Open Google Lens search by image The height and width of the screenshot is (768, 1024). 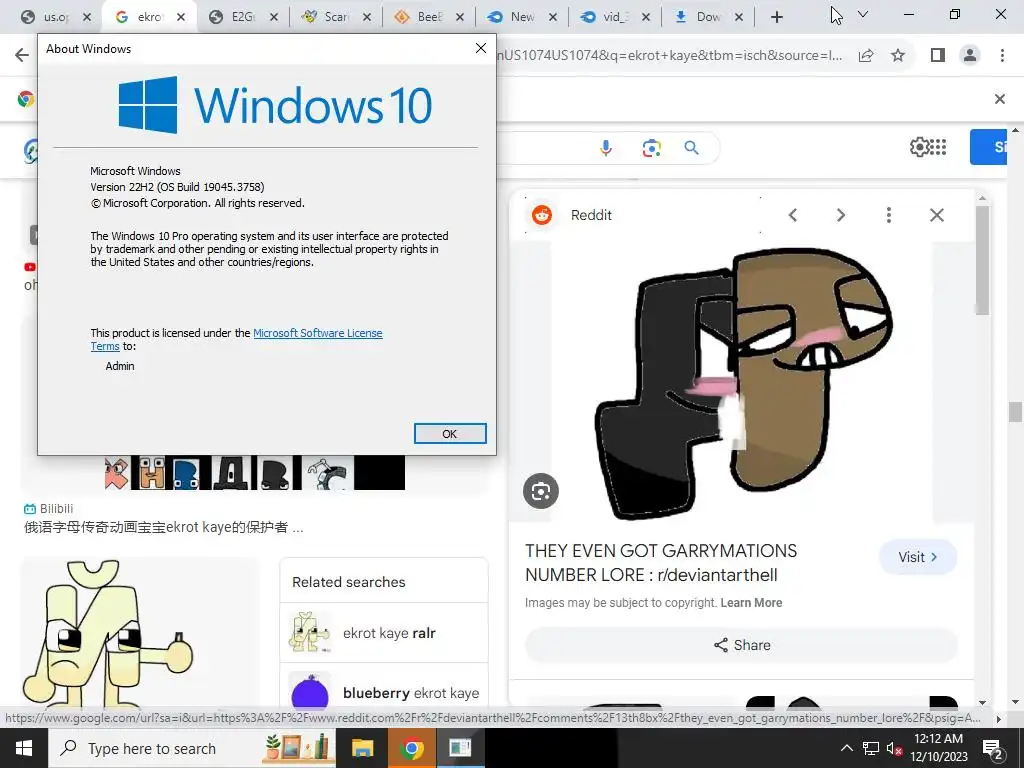tap(651, 148)
